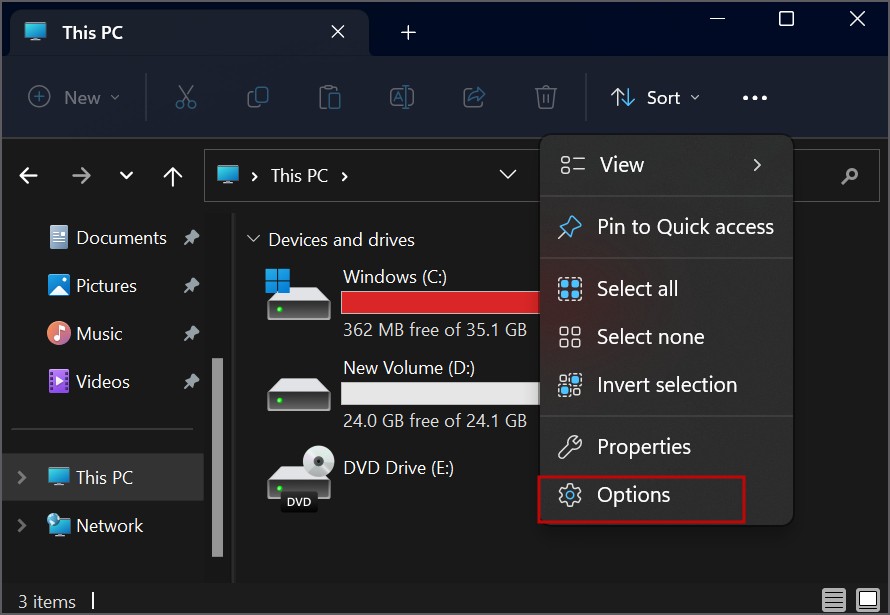Open the See more three-dots menu

click(754, 98)
